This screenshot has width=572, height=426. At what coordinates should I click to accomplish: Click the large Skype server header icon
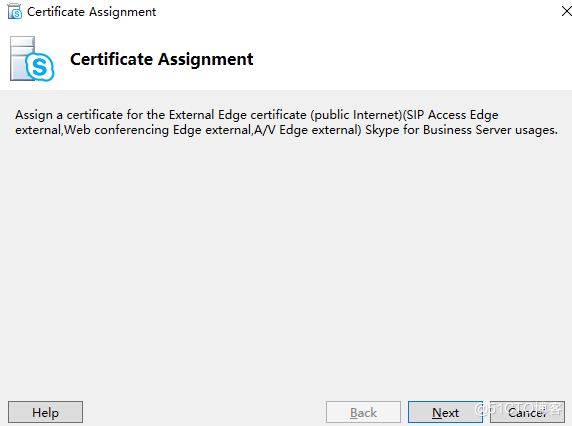click(x=32, y=59)
